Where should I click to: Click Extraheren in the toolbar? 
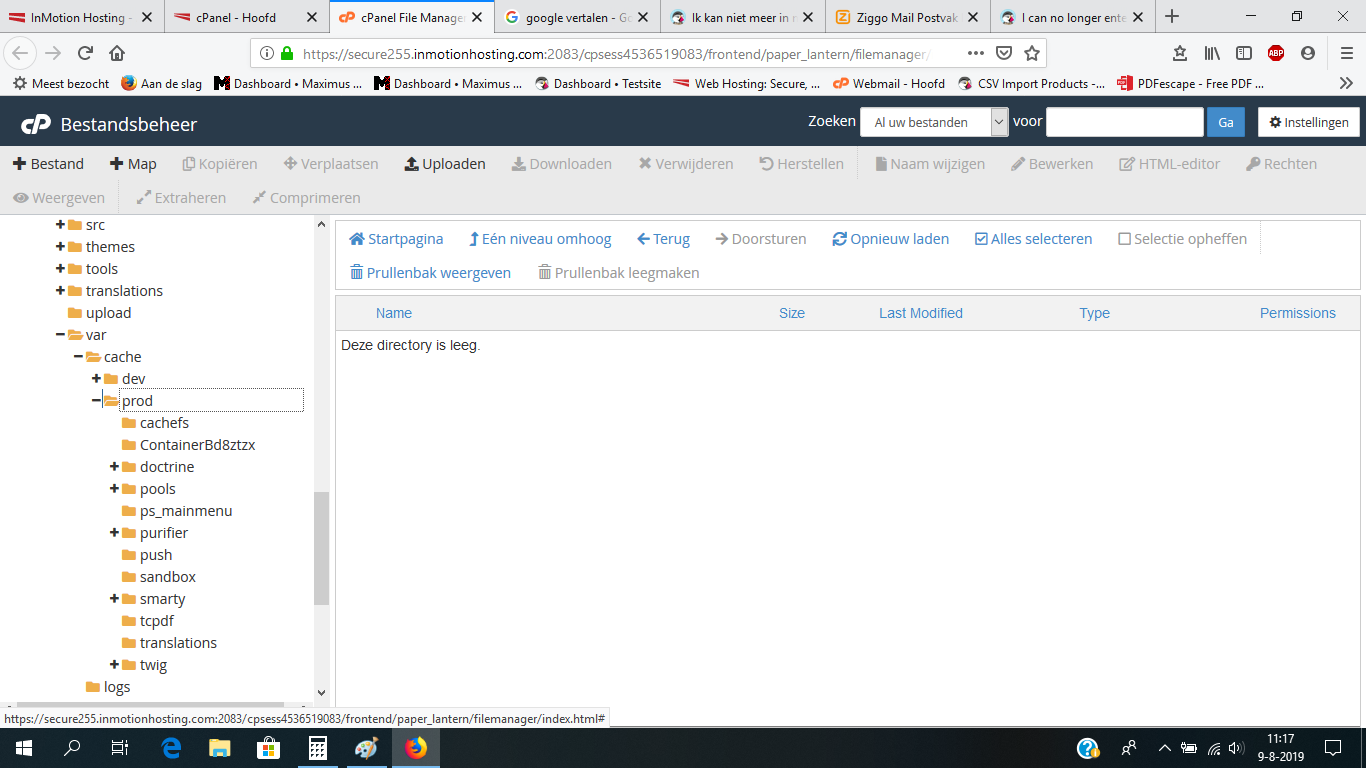181,198
